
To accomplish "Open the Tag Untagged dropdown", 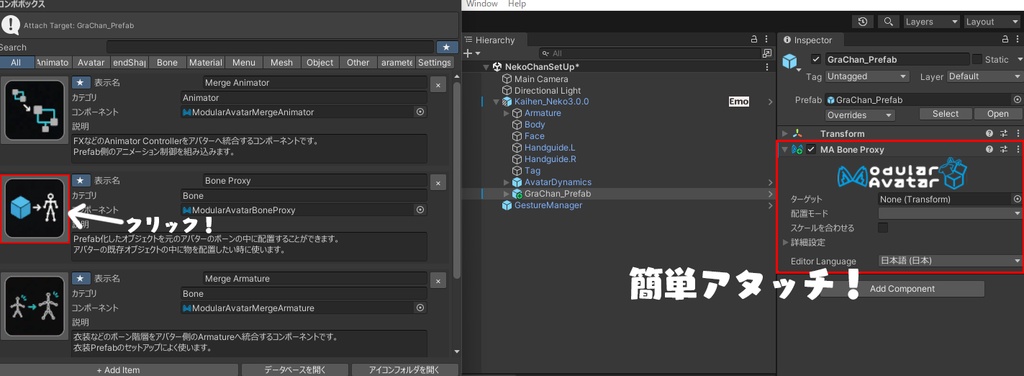I will (867, 76).
